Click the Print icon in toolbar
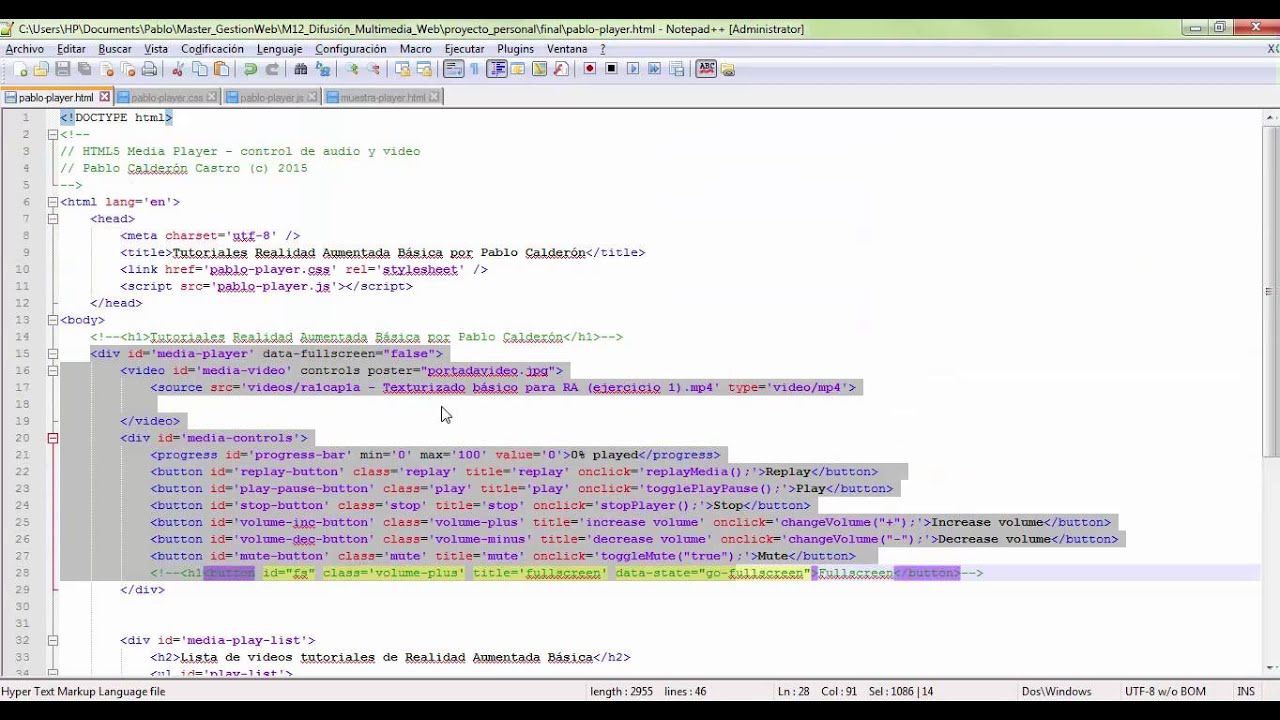The height and width of the screenshot is (720, 1280). coord(149,69)
